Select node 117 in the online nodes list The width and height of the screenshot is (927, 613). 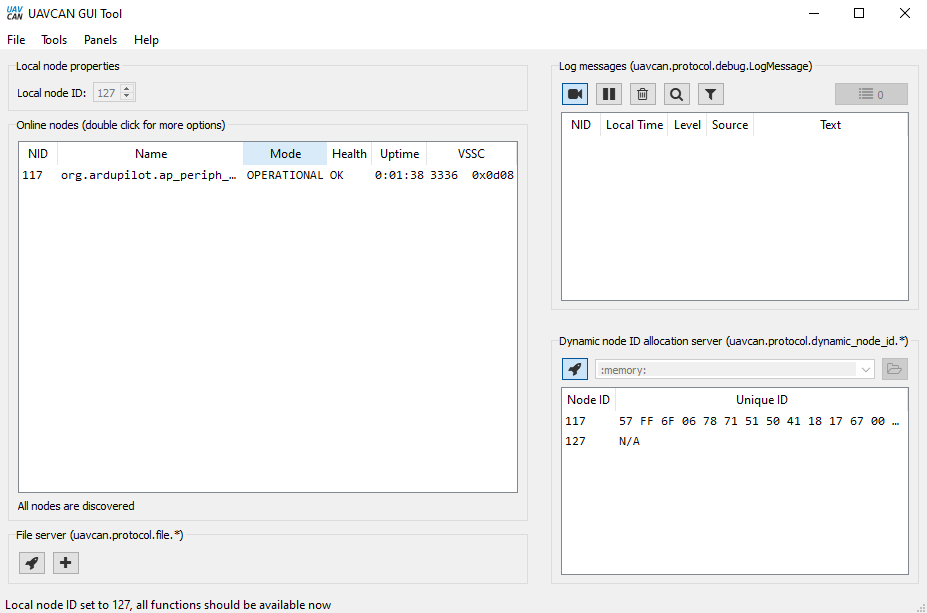tap(200, 174)
